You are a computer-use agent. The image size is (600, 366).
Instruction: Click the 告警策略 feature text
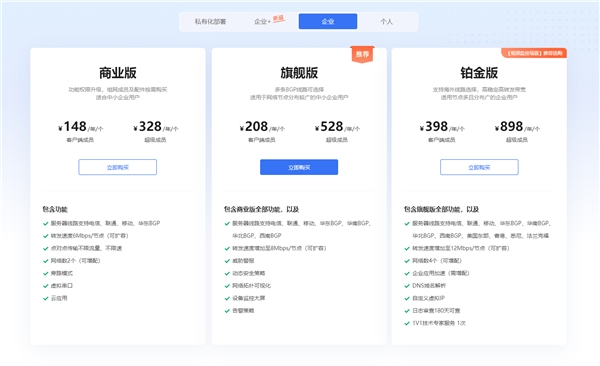243,310
